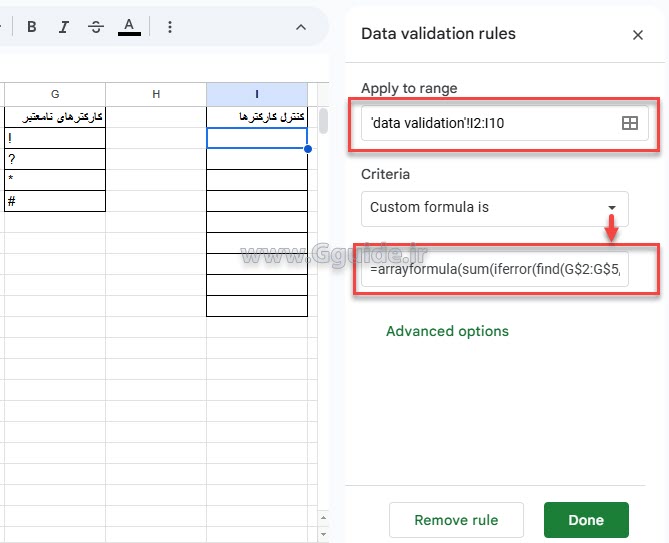Open the three-dot more options menu
669x543 pixels.
coord(169,27)
